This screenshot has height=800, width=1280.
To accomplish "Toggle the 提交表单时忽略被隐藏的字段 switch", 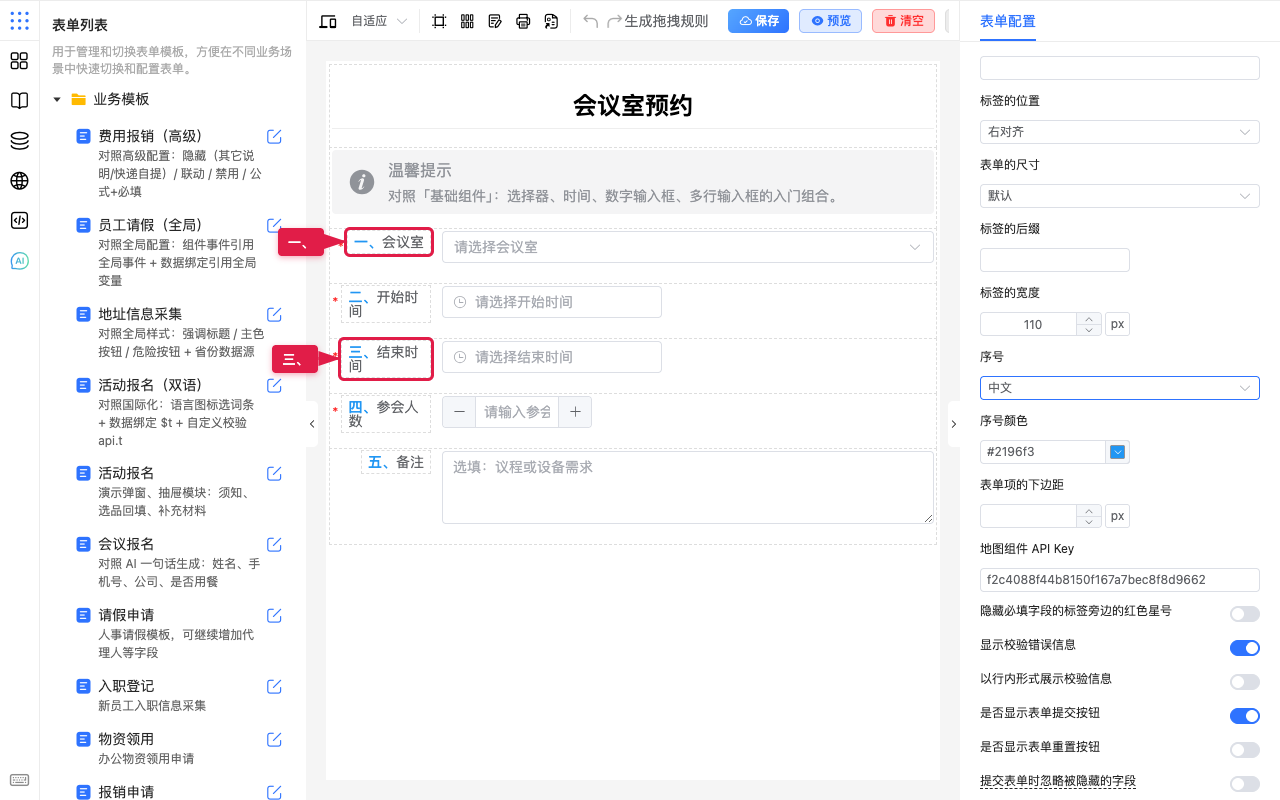I will [x=1245, y=784].
